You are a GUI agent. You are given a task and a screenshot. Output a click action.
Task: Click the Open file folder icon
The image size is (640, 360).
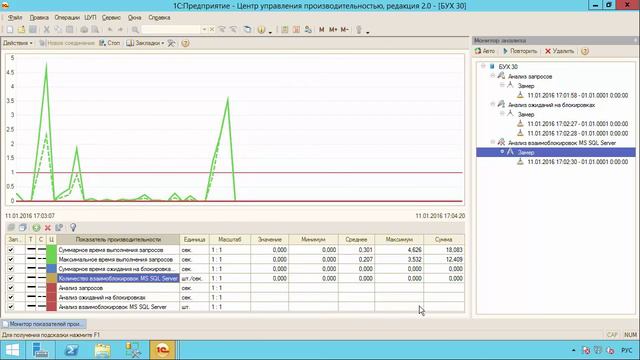(x=21, y=30)
